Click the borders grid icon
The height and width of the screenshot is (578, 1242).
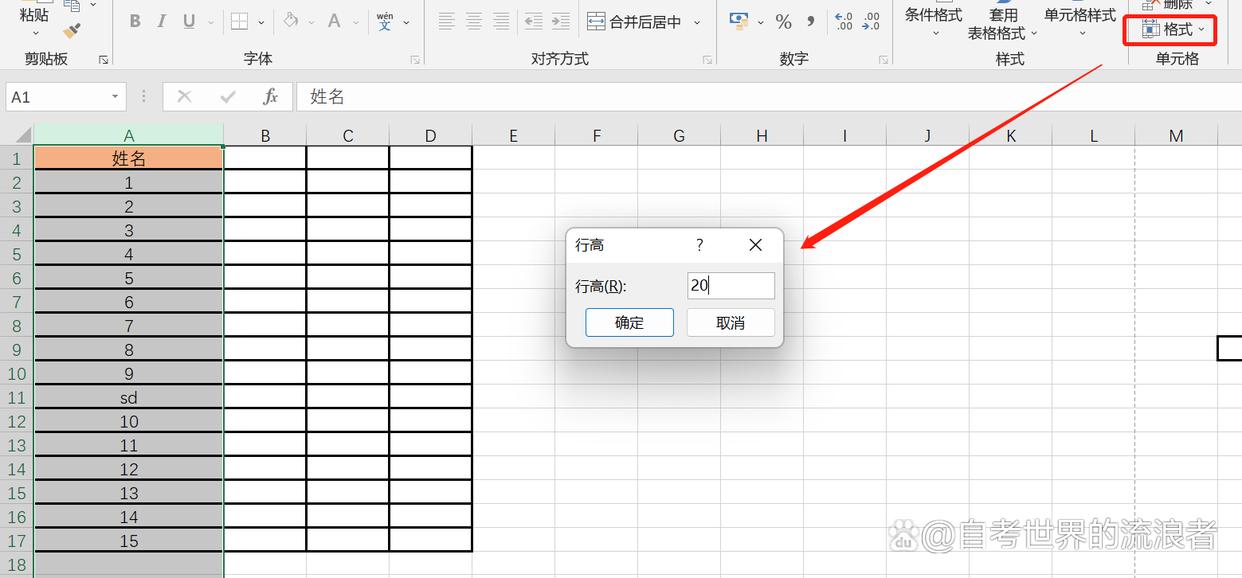pos(239,20)
